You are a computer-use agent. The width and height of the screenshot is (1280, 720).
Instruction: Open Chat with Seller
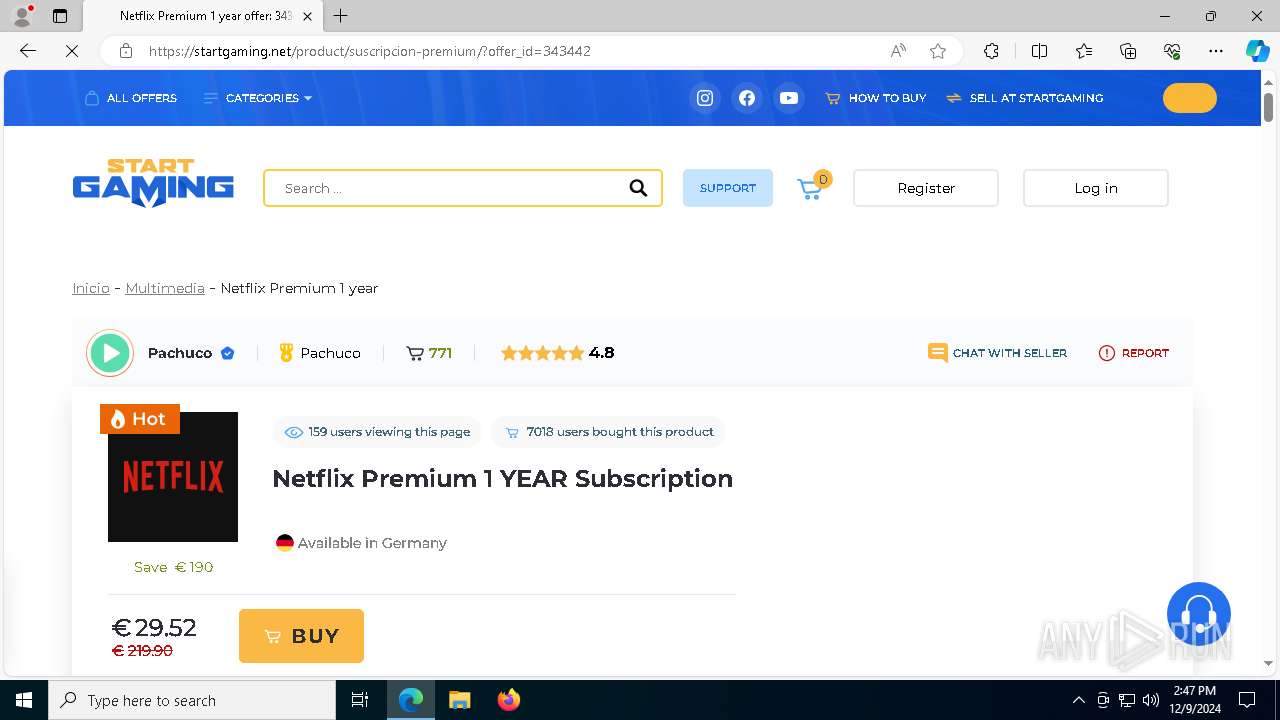click(x=997, y=353)
